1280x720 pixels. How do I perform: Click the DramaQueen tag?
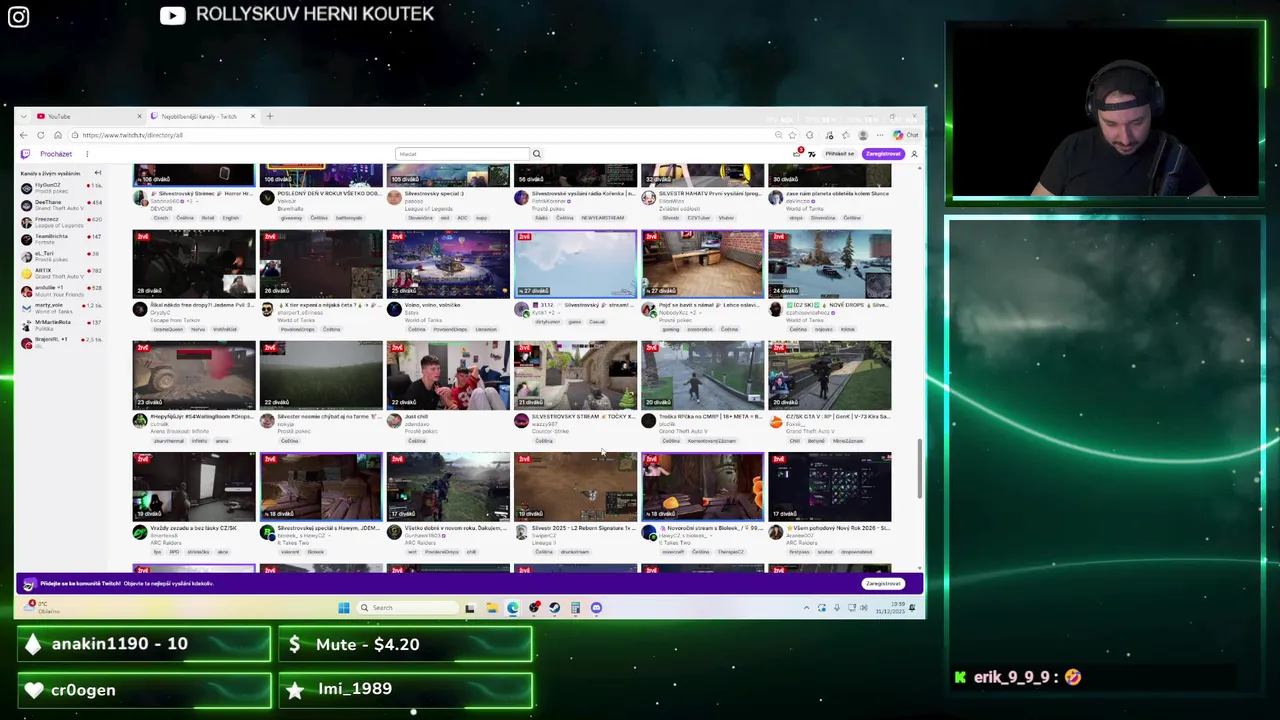pos(166,329)
